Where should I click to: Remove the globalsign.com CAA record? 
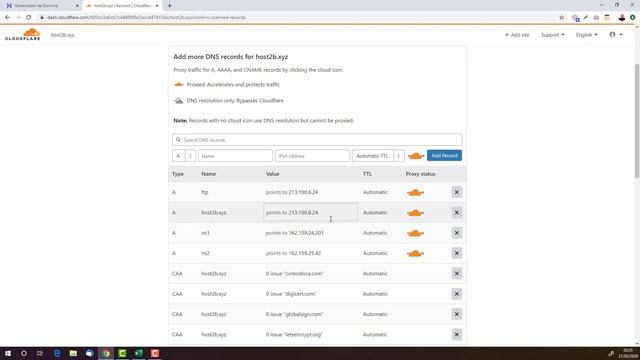click(x=457, y=314)
